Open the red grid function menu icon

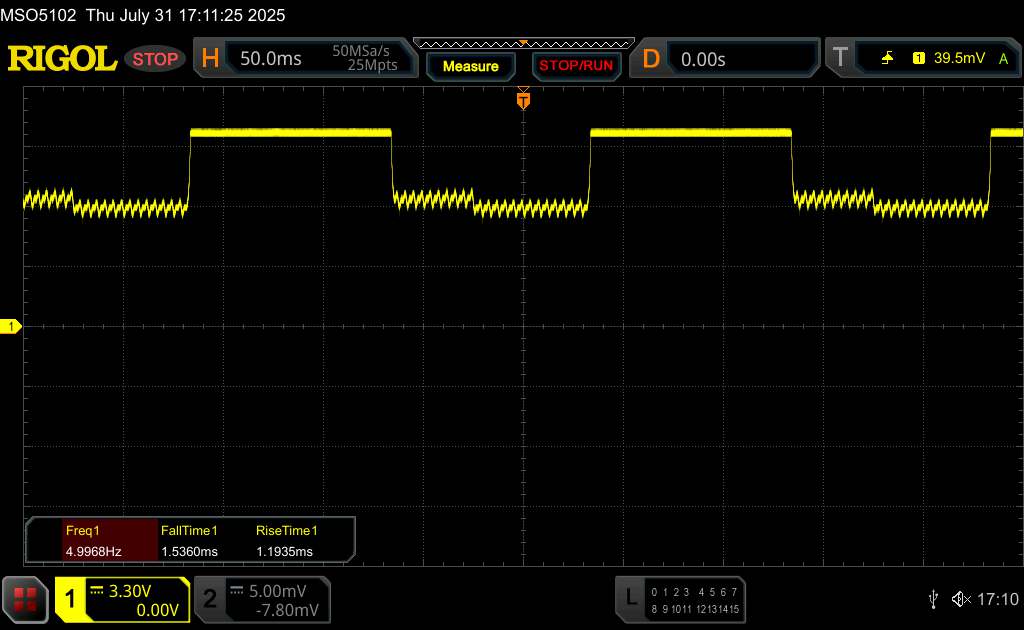click(25, 599)
